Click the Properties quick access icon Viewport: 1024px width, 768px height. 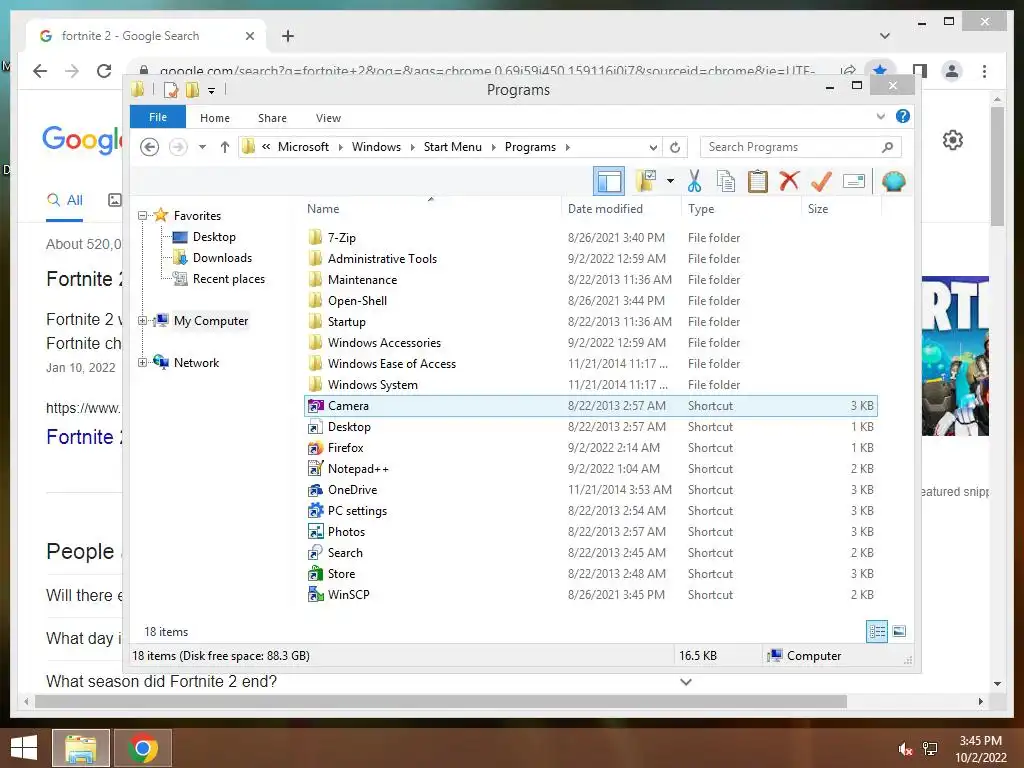pyautogui.click(x=170, y=89)
